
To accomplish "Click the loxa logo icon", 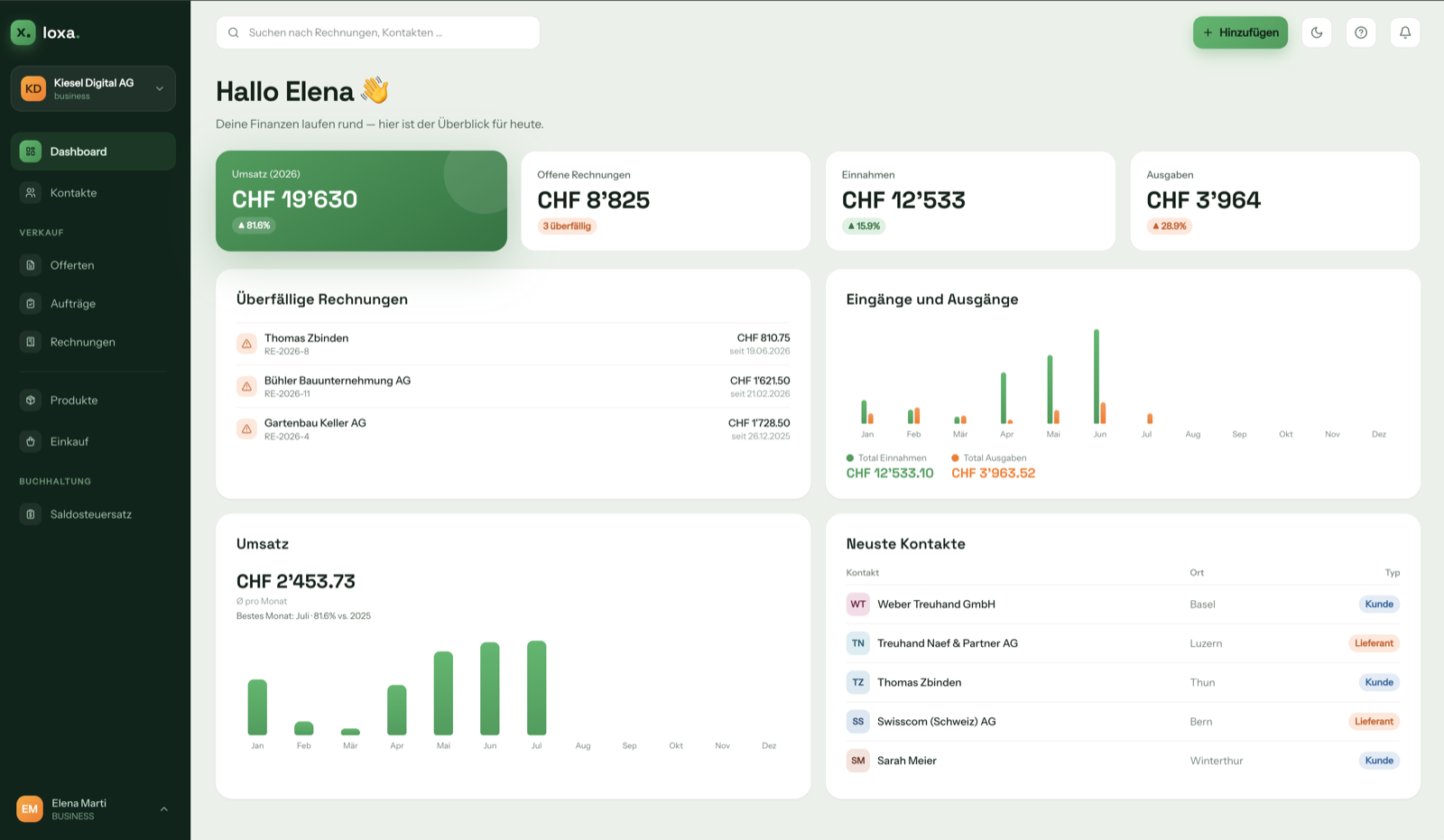I will click(x=23, y=32).
